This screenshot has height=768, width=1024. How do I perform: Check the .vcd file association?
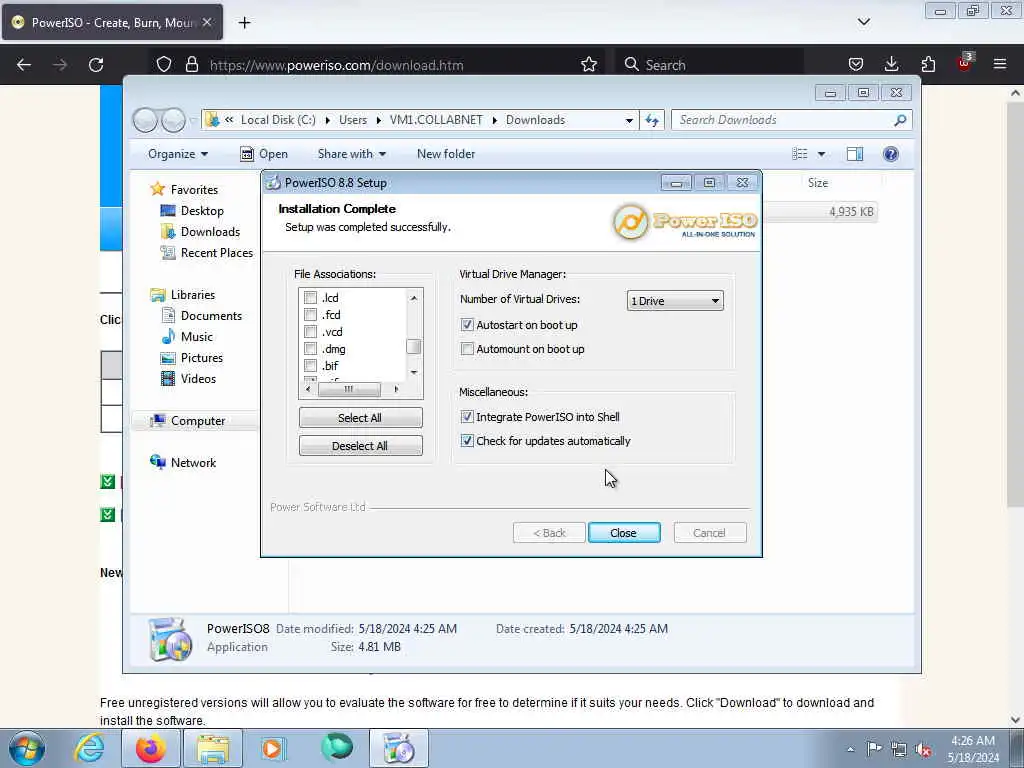311,332
